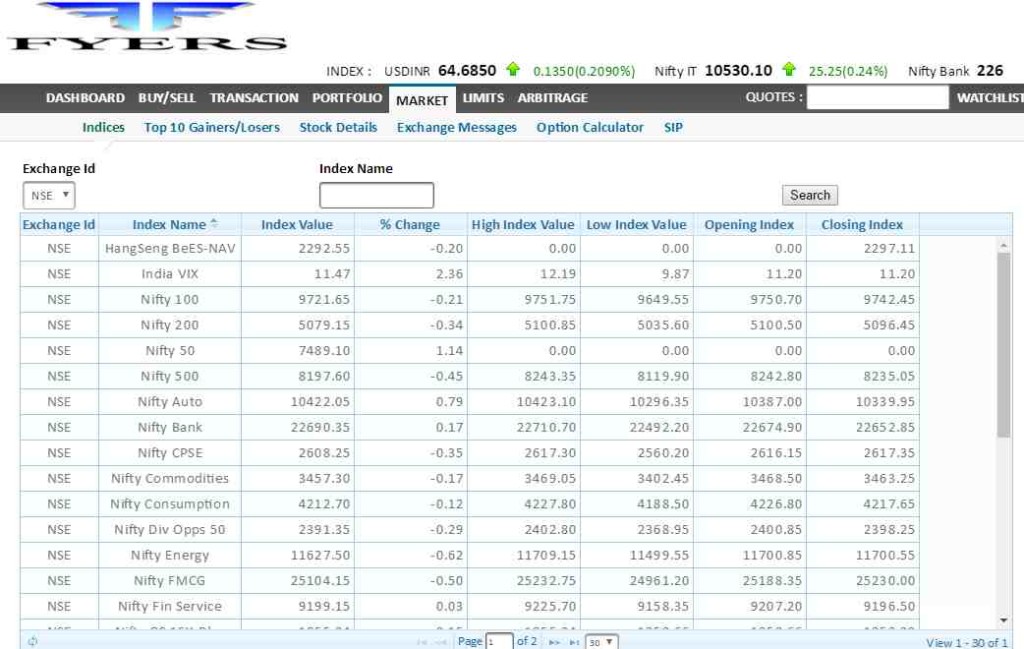Image resolution: width=1024 pixels, height=649 pixels.
Task: Click the Search button
Action: tap(809, 195)
